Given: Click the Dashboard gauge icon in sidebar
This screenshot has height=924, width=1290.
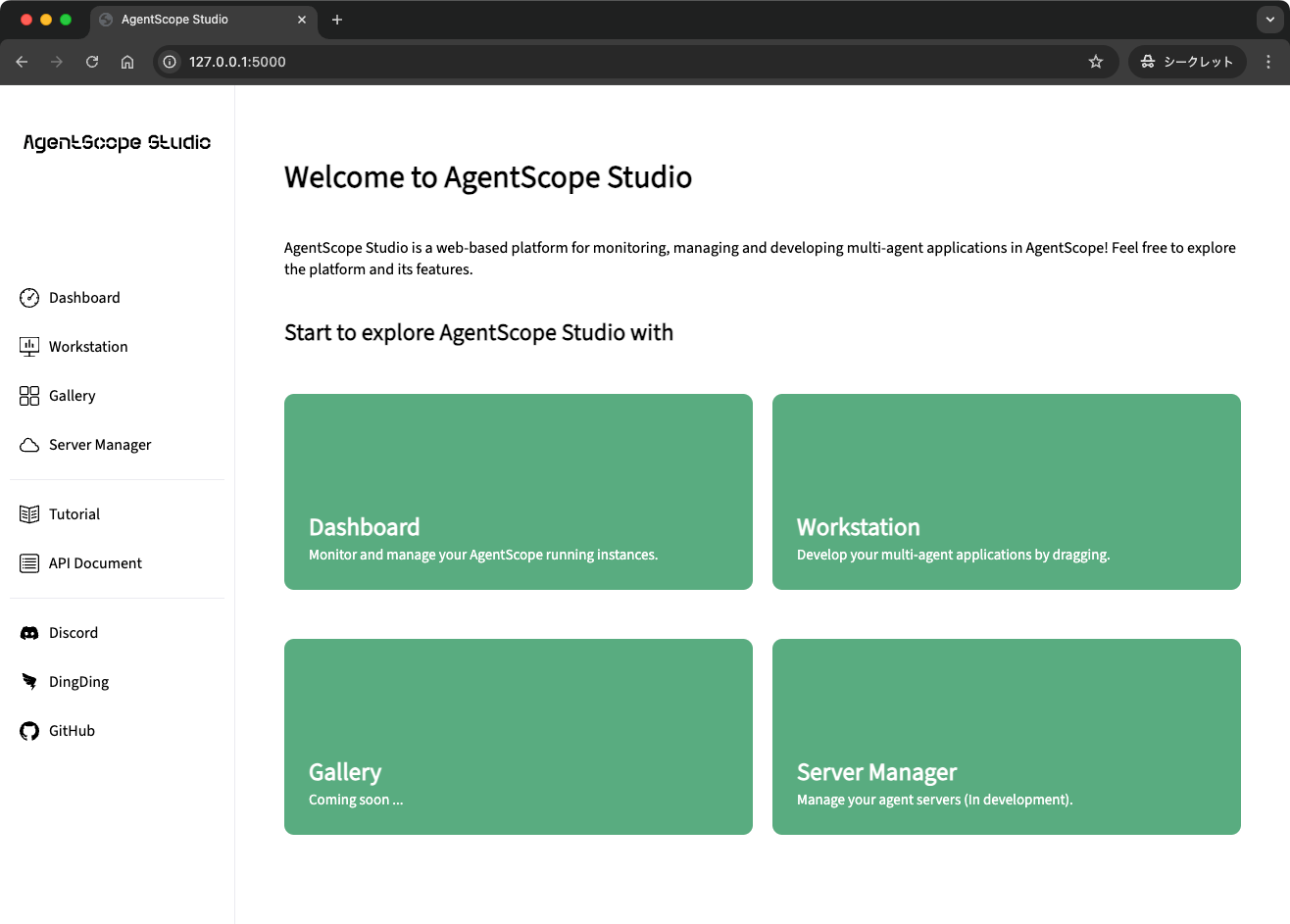Looking at the screenshot, I should point(29,298).
